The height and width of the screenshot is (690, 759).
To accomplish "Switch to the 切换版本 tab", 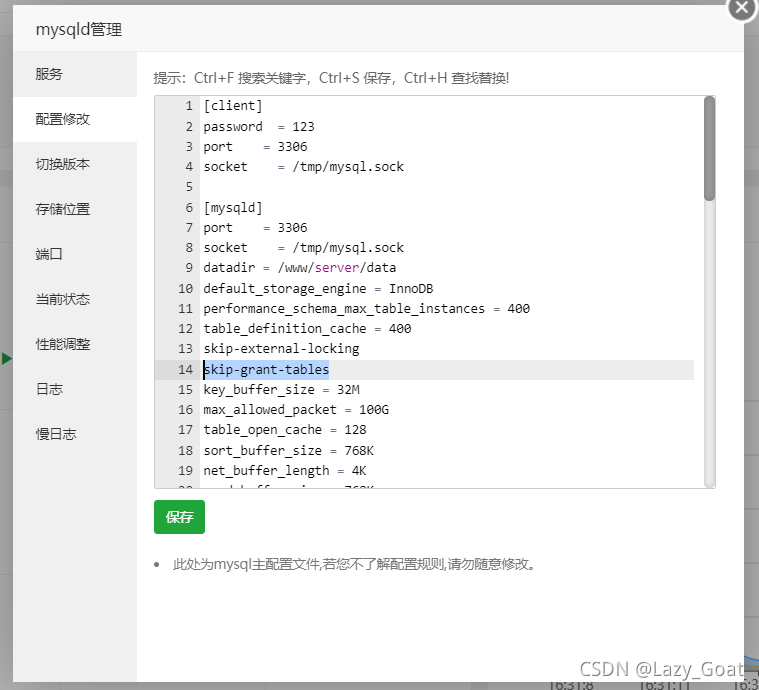I will click(x=75, y=164).
